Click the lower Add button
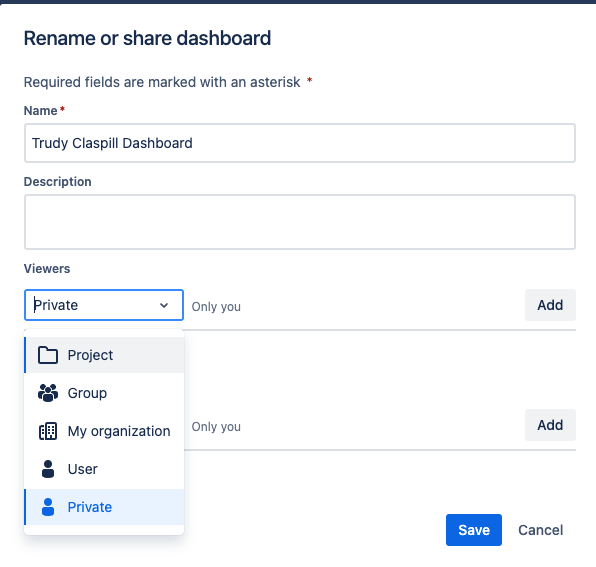Image resolution: width=596 pixels, height=567 pixels. pyautogui.click(x=550, y=425)
